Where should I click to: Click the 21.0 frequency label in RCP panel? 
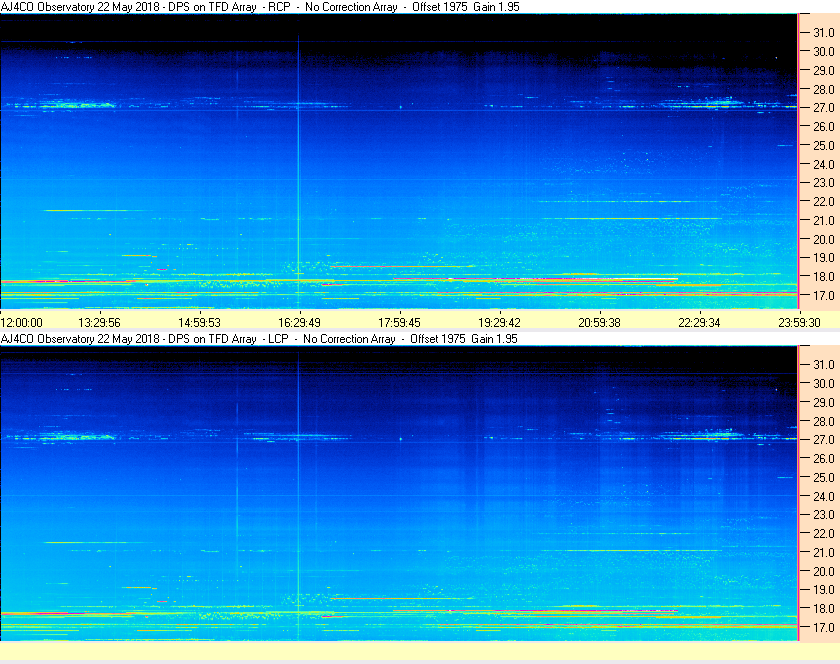click(824, 220)
